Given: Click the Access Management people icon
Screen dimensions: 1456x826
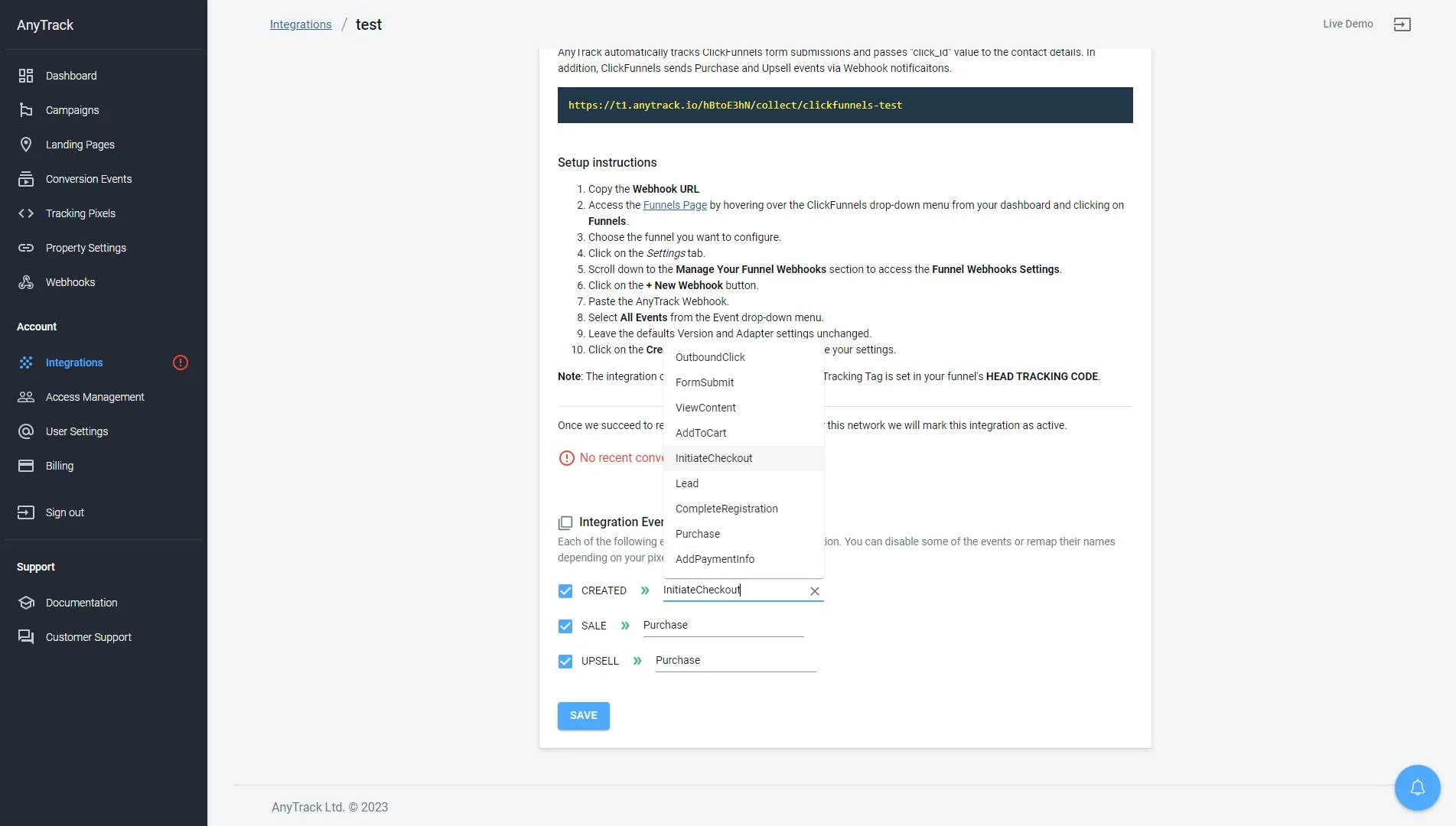Looking at the screenshot, I should [26, 397].
